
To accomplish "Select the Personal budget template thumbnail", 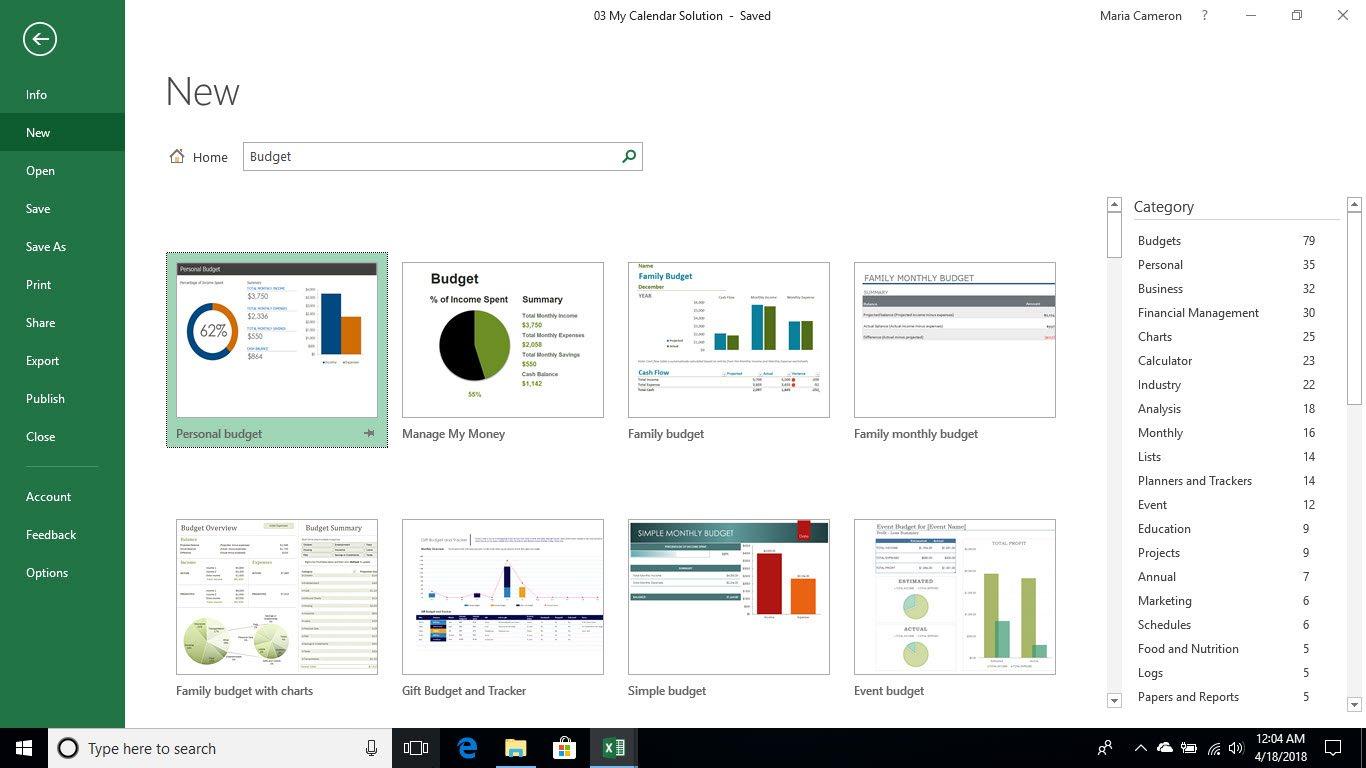I will tap(277, 340).
